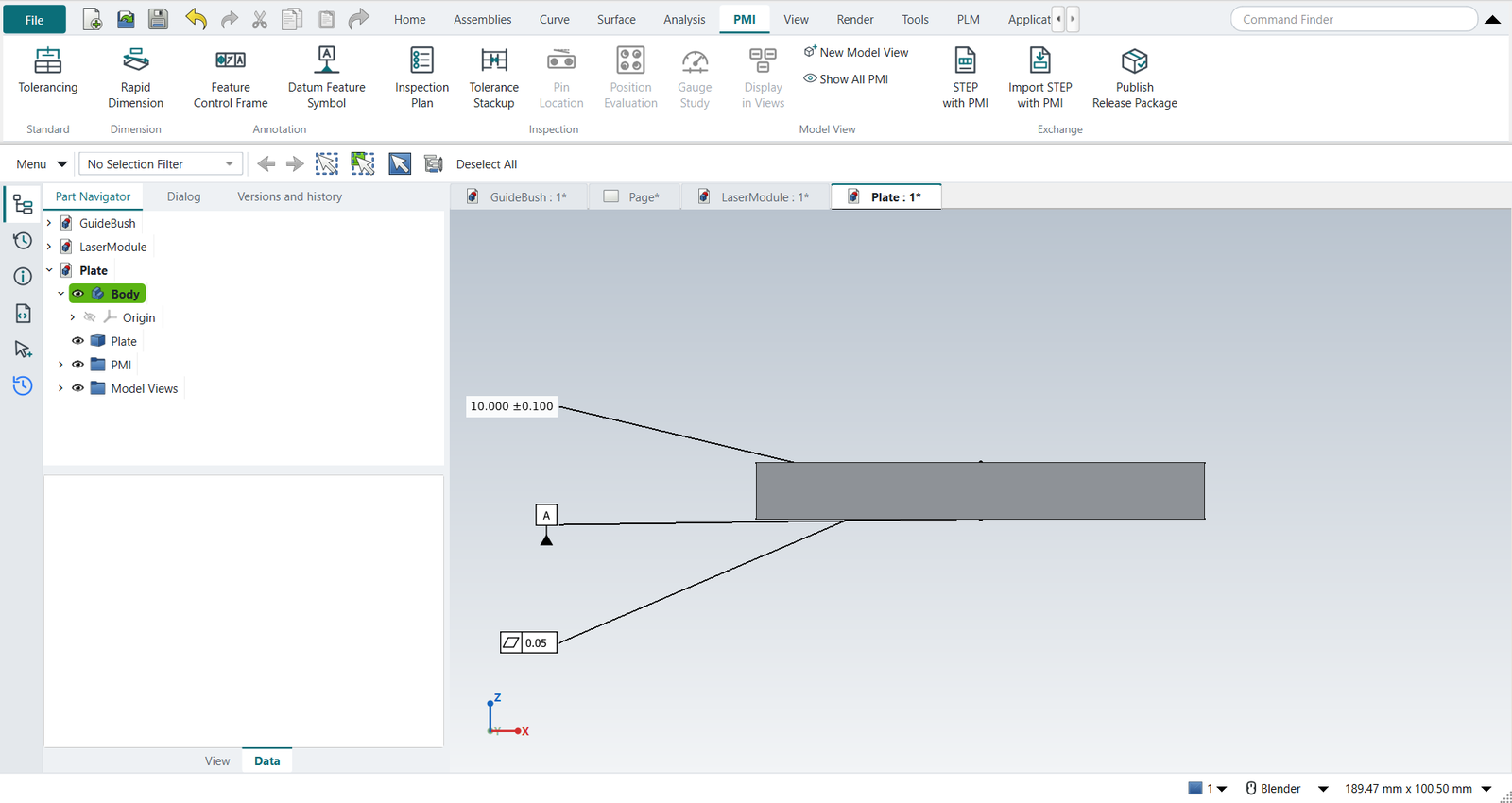Click Deselect All

487,164
